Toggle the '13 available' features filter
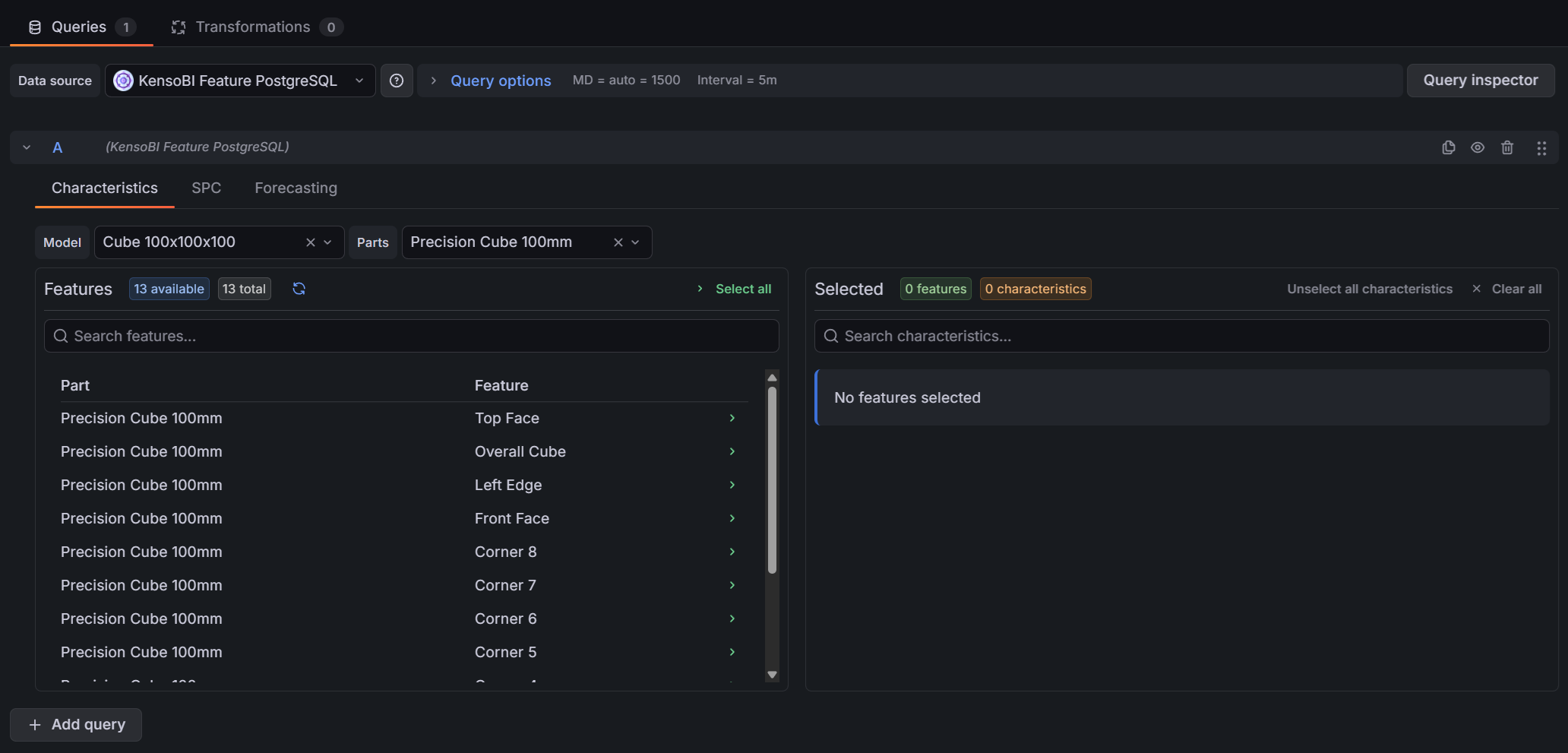Screen dimensions: 1568x753 (x=169, y=289)
